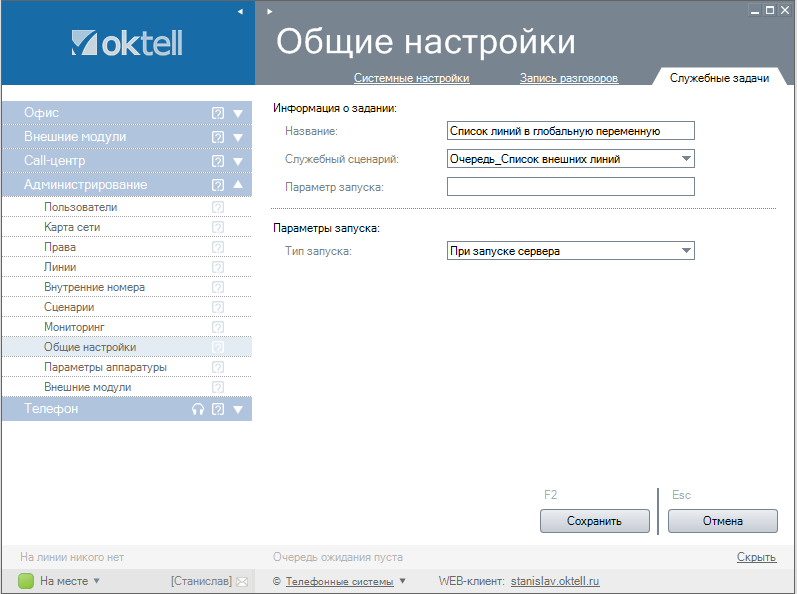The width and height of the screenshot is (797, 594).
Task: Open the stanislav.oktell.ru web client link
Action: tap(554, 581)
